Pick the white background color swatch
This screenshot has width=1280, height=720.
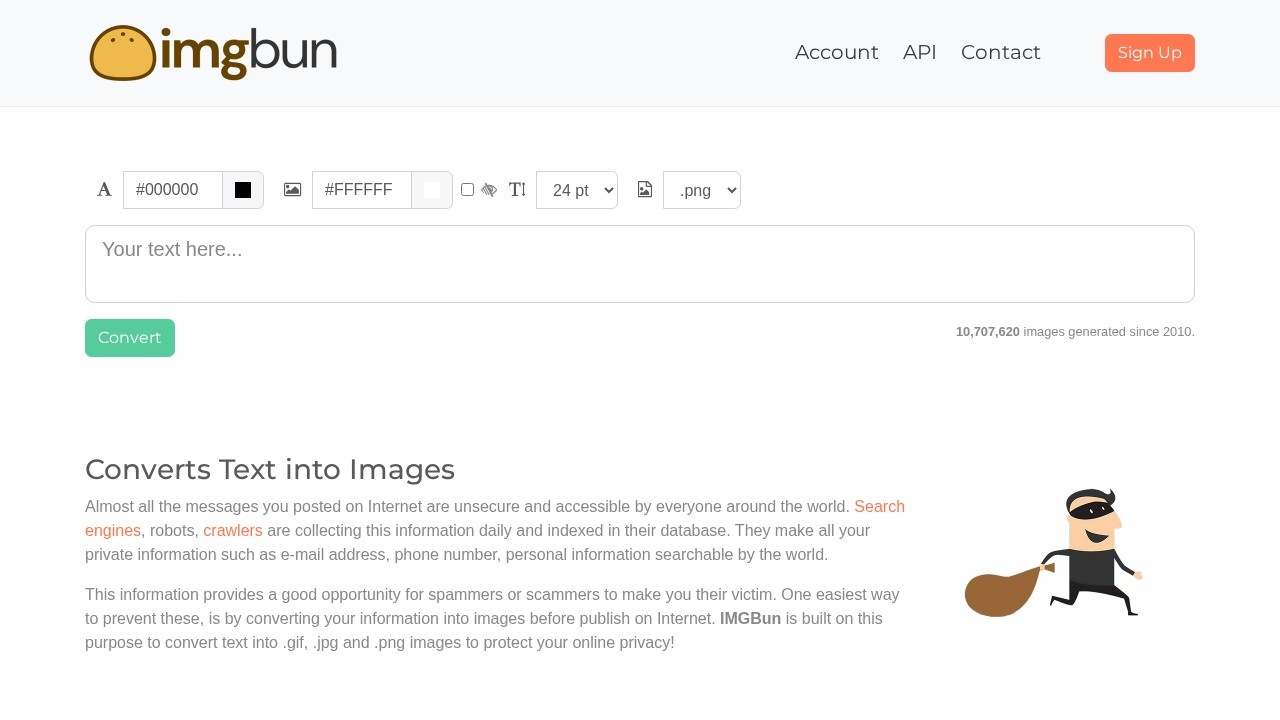(x=432, y=190)
